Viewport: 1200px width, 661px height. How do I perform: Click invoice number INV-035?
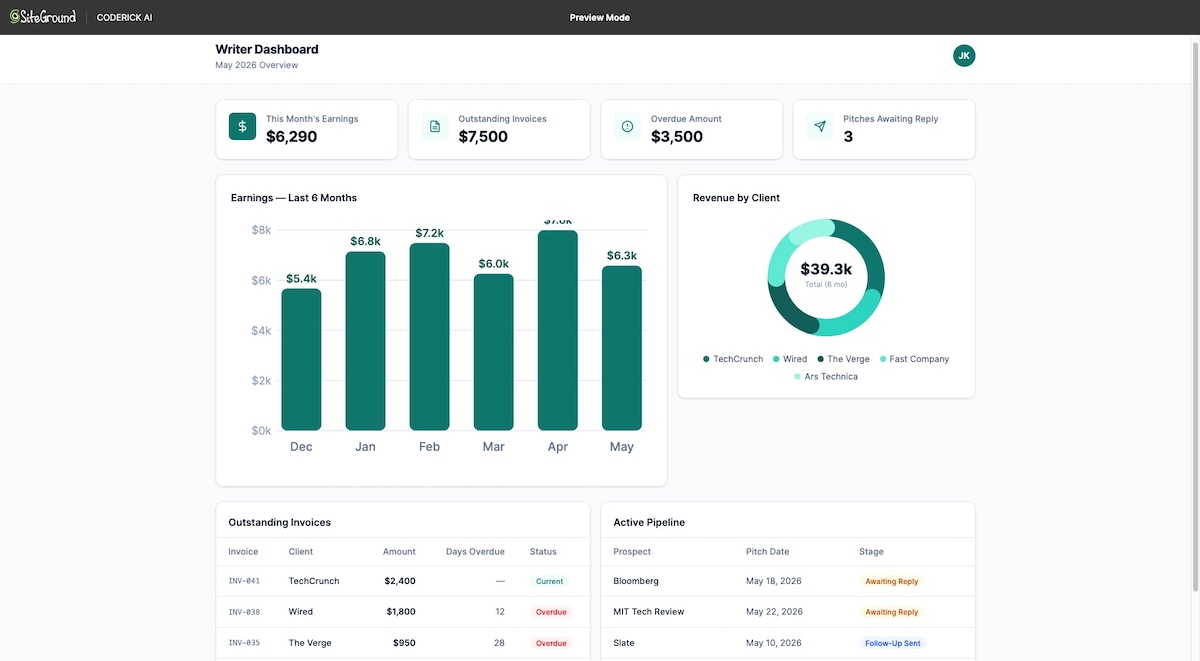point(244,643)
